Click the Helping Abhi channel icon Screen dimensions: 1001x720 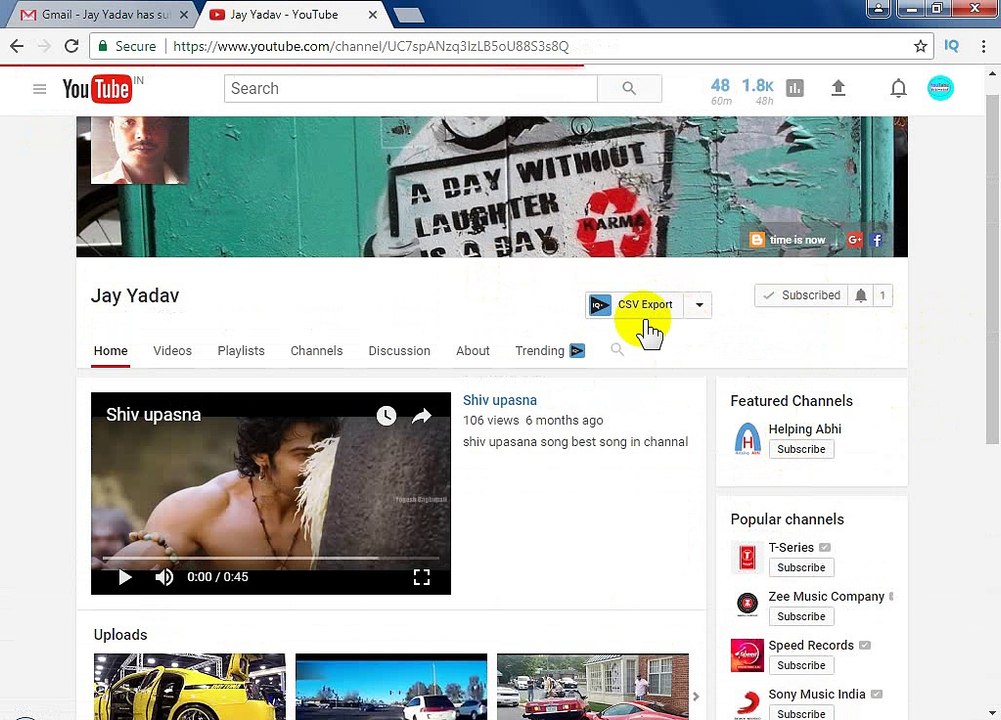[x=748, y=439]
